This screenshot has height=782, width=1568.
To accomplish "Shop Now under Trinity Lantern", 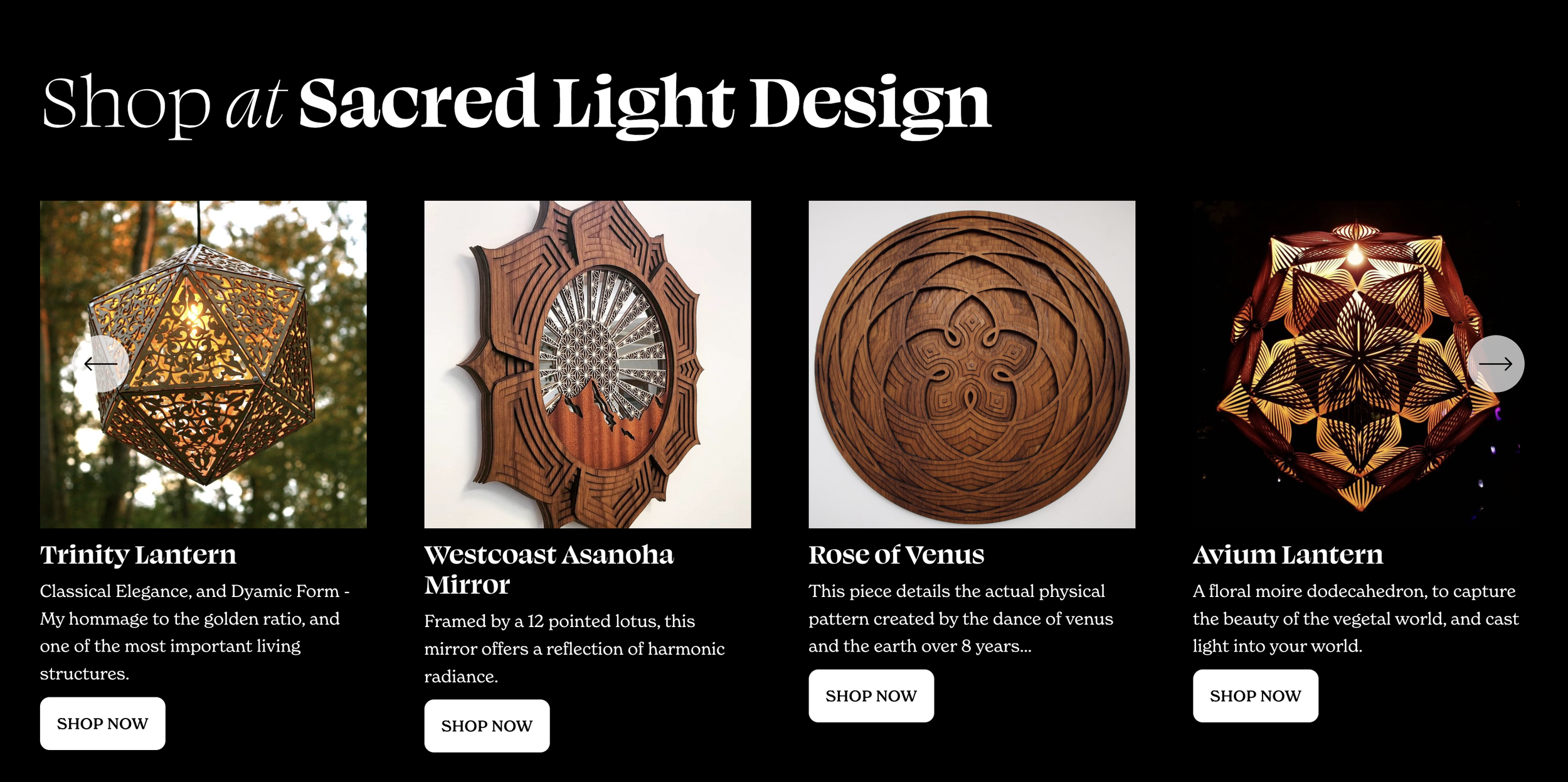I will (x=103, y=724).
